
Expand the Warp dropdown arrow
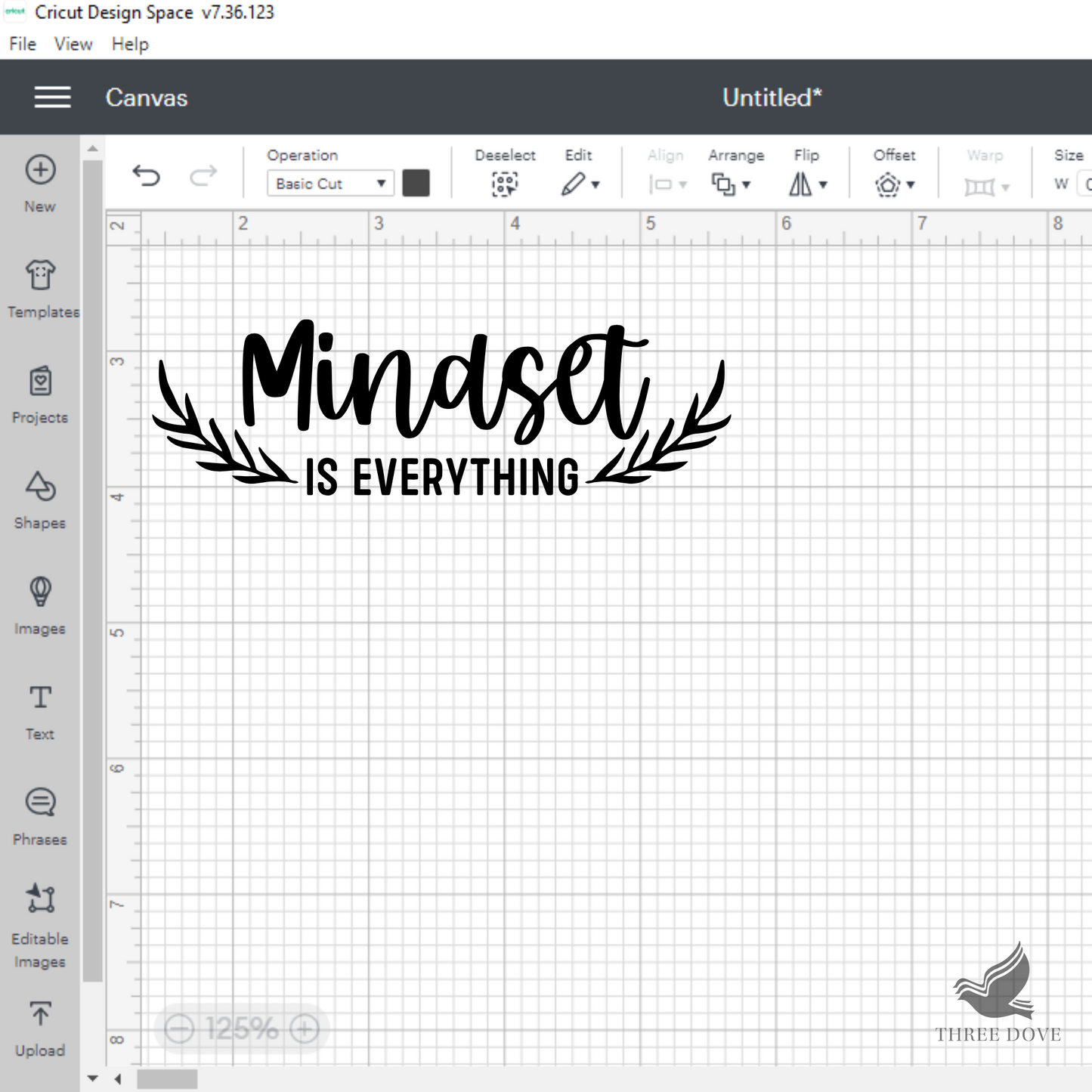point(1005,187)
